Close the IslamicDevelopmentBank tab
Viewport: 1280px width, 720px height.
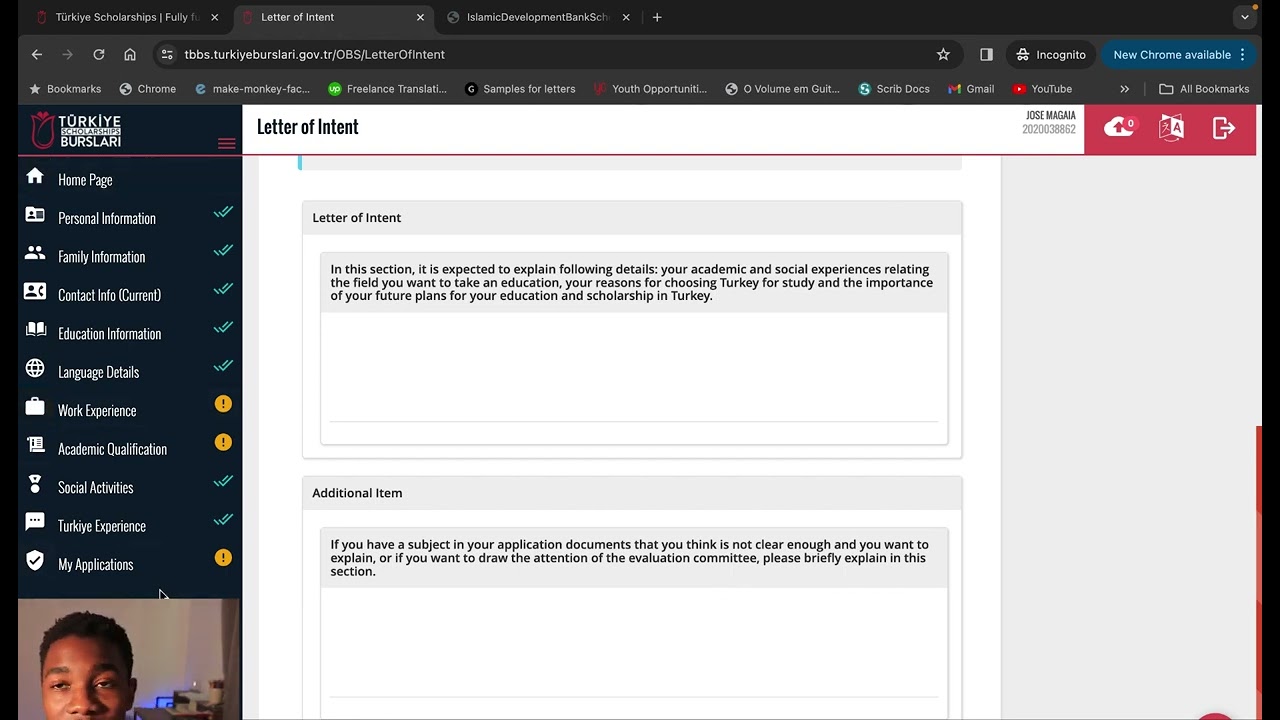pos(626,17)
